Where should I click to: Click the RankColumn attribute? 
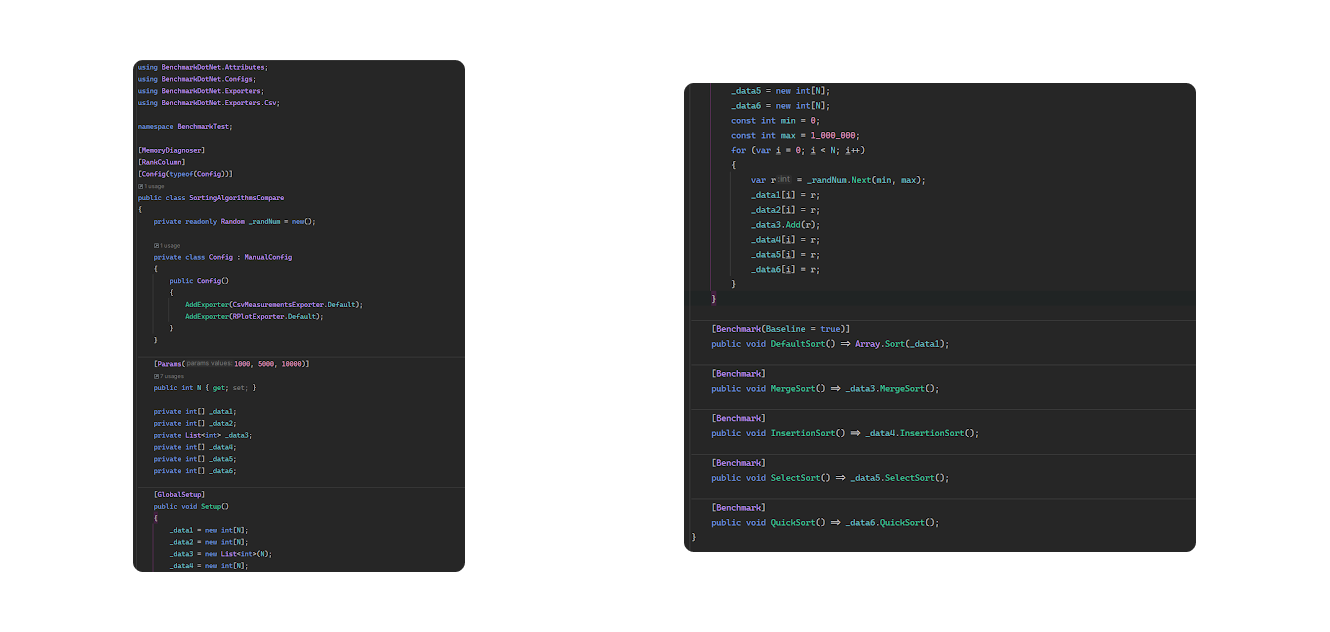coord(161,162)
